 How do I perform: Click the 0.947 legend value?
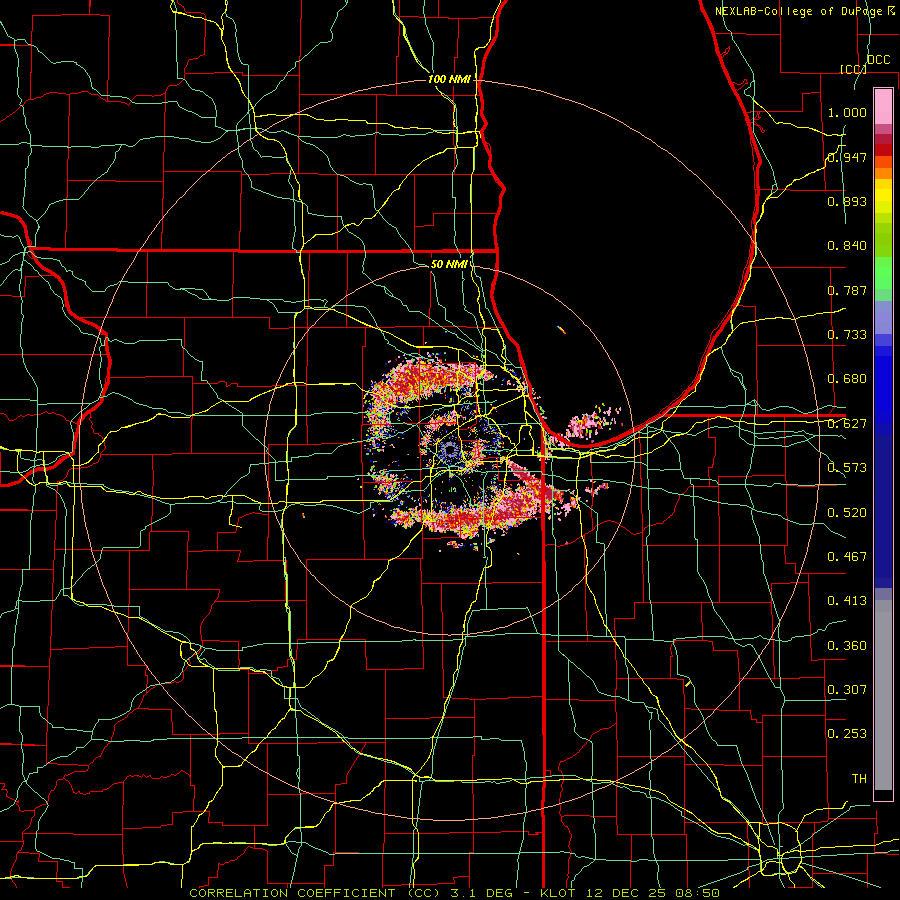point(847,157)
